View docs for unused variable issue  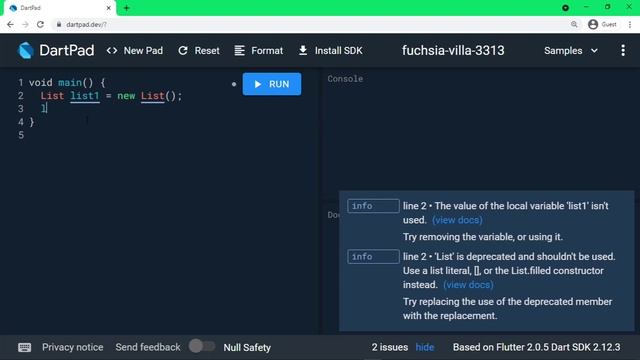click(457, 220)
